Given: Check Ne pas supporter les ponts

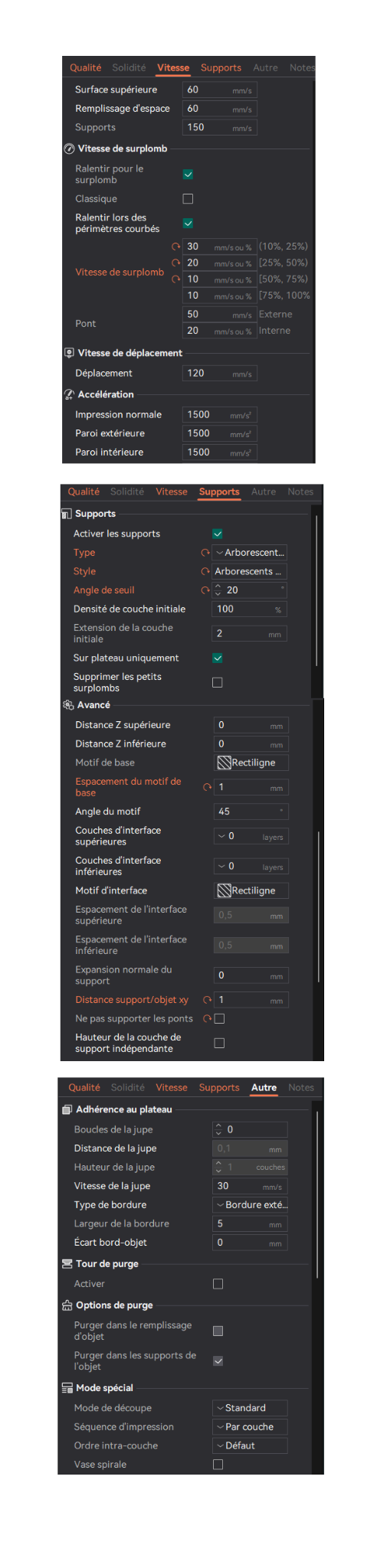Looking at the screenshot, I should (x=219, y=1018).
